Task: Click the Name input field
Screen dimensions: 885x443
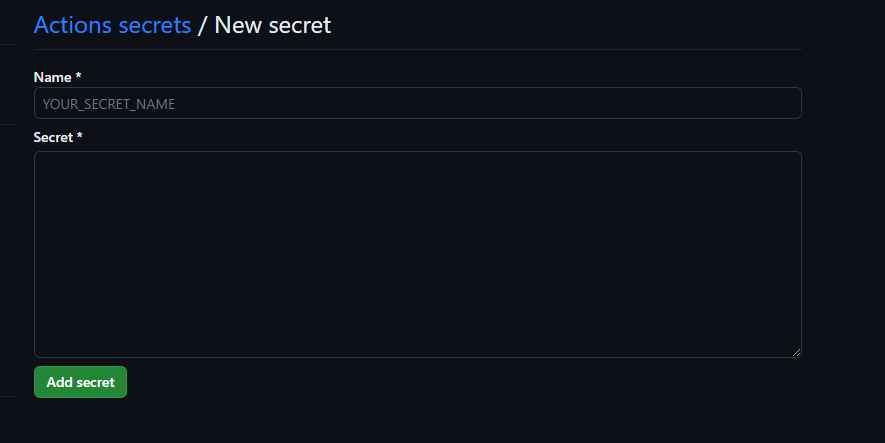Action: [x=417, y=103]
